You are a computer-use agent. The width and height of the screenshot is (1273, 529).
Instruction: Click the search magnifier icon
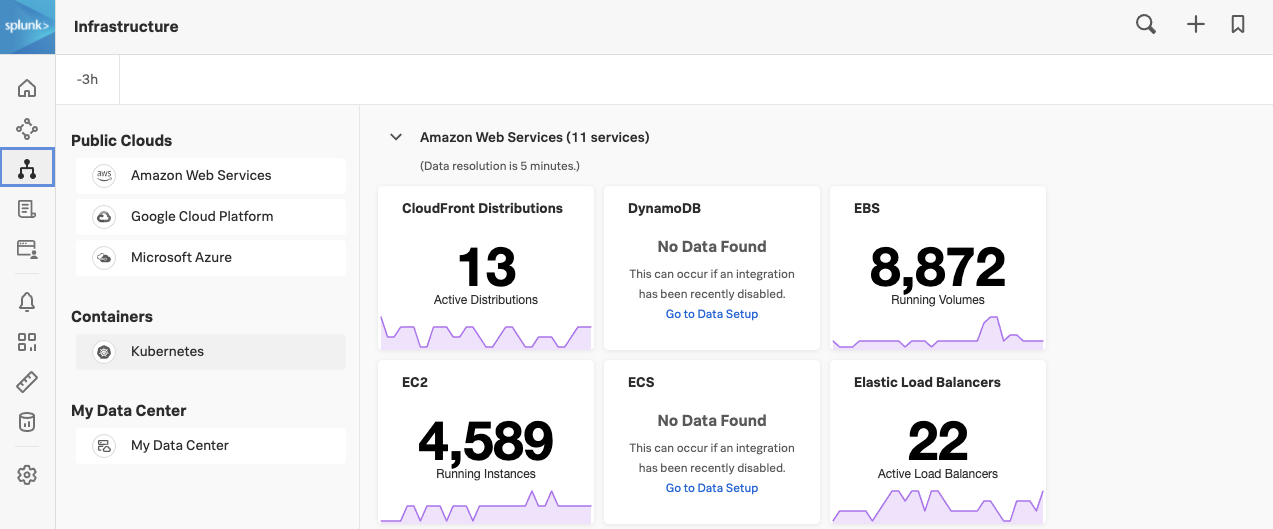coord(1146,25)
